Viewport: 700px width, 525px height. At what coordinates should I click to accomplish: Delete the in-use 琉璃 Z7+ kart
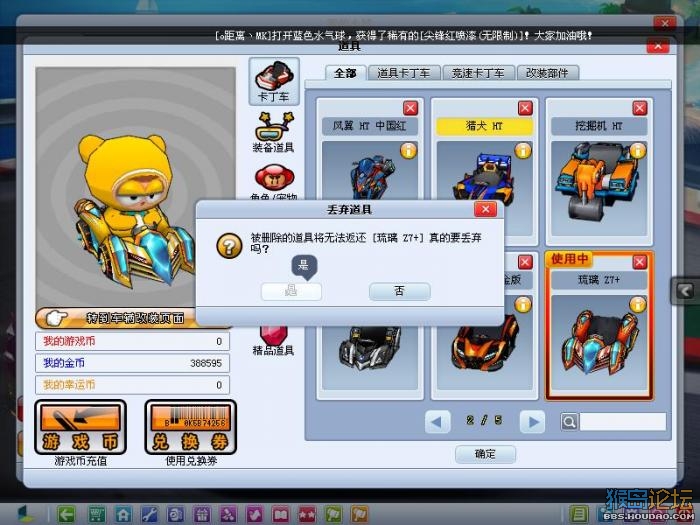pyautogui.click(x=640, y=262)
